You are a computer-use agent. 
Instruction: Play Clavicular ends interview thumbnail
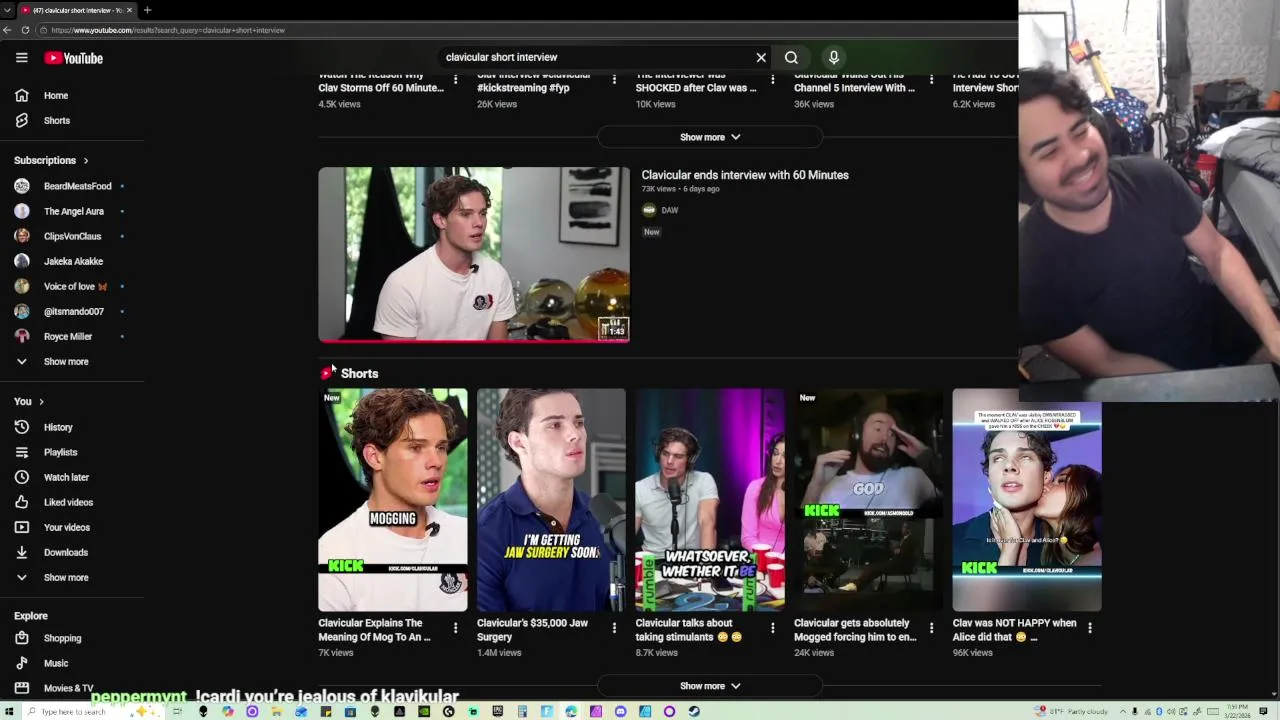click(x=474, y=254)
